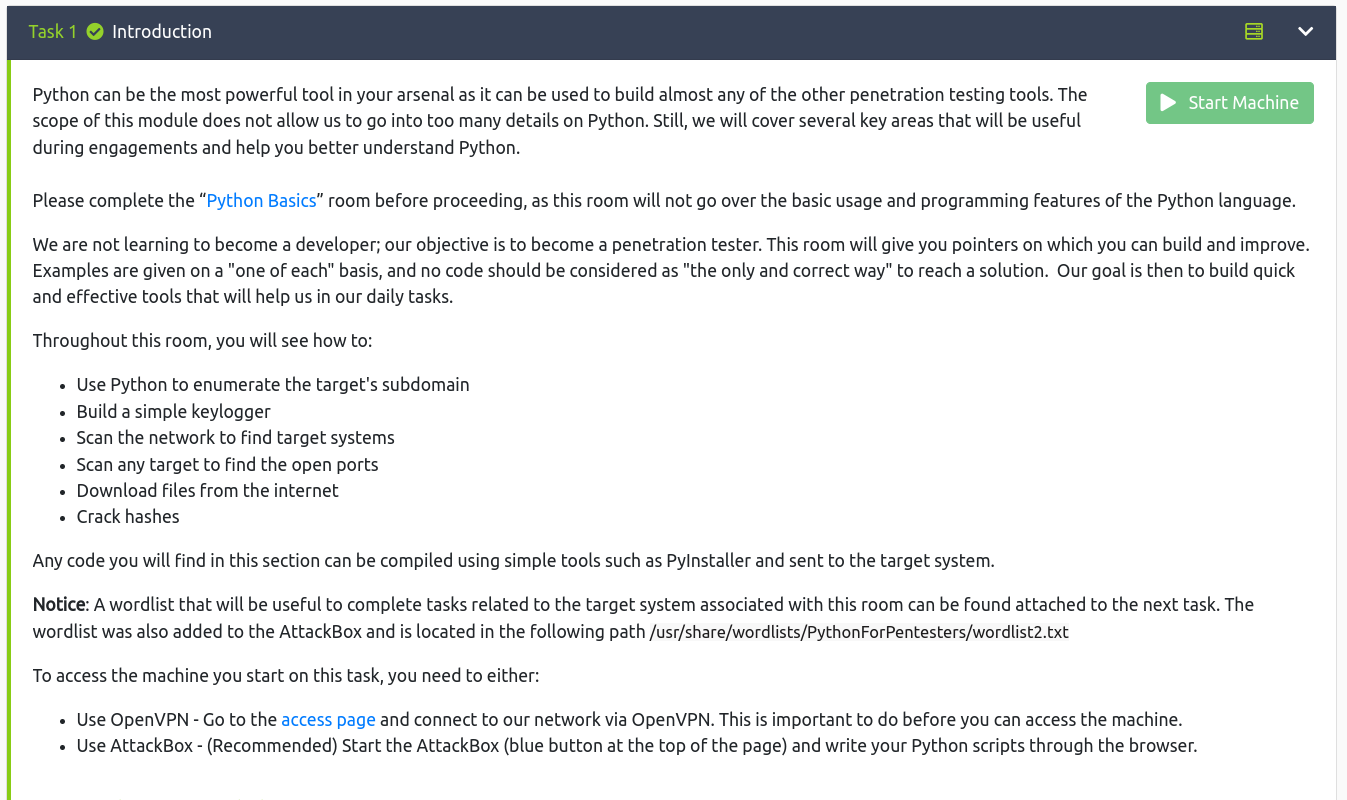Click 'Scan the network to find target systems'
This screenshot has width=1347, height=800.
point(235,438)
